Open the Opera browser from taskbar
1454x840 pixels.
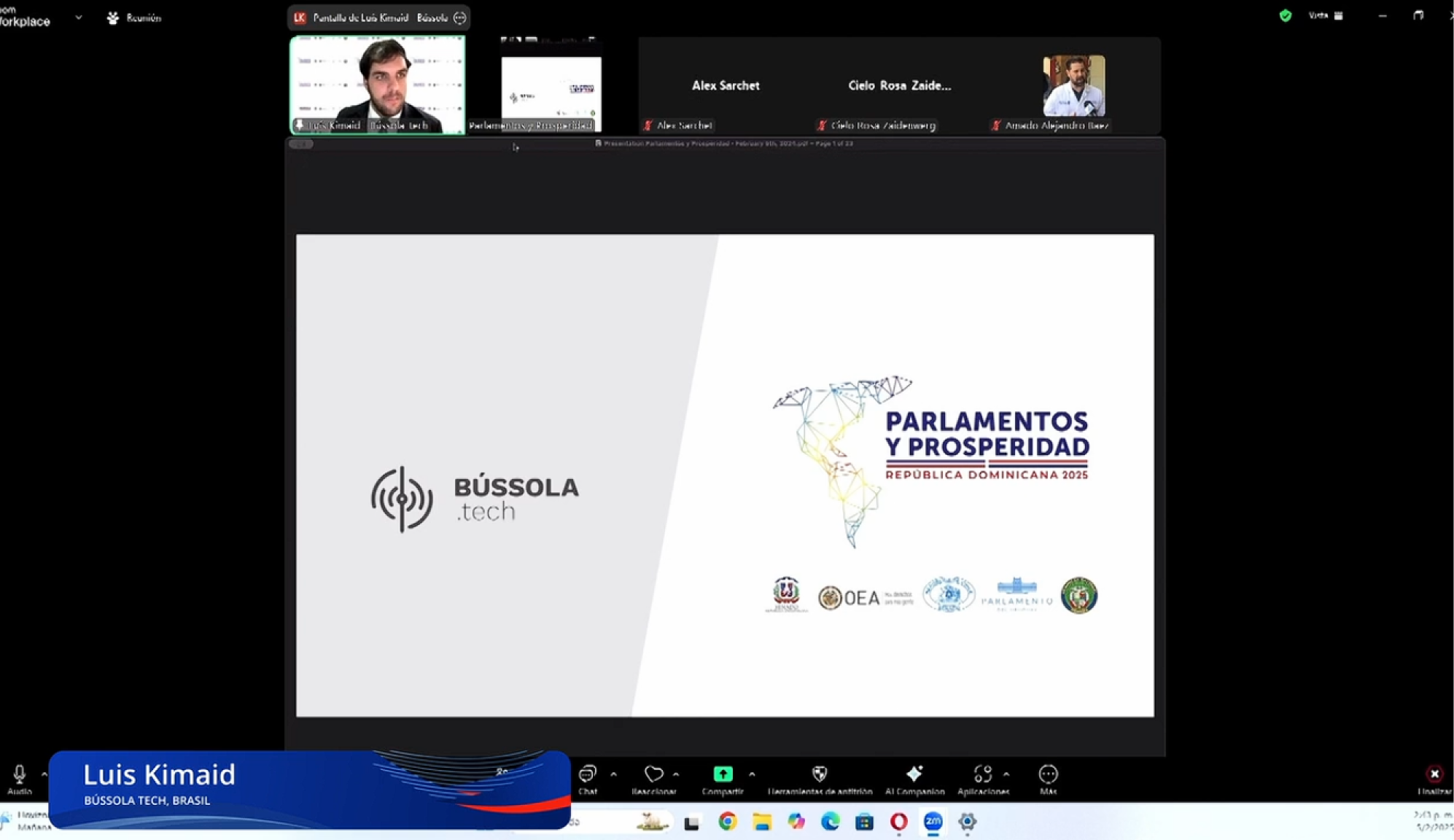[x=898, y=822]
